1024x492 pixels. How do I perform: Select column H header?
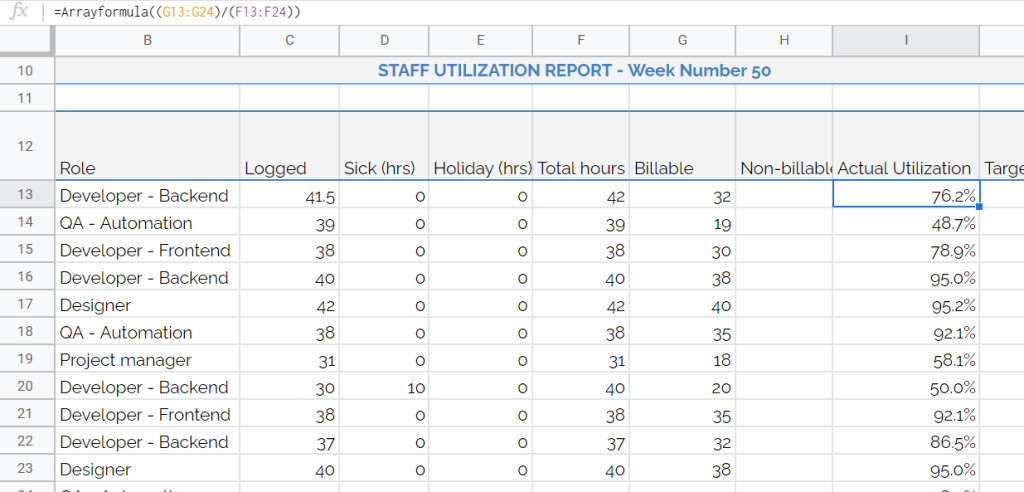(784, 41)
